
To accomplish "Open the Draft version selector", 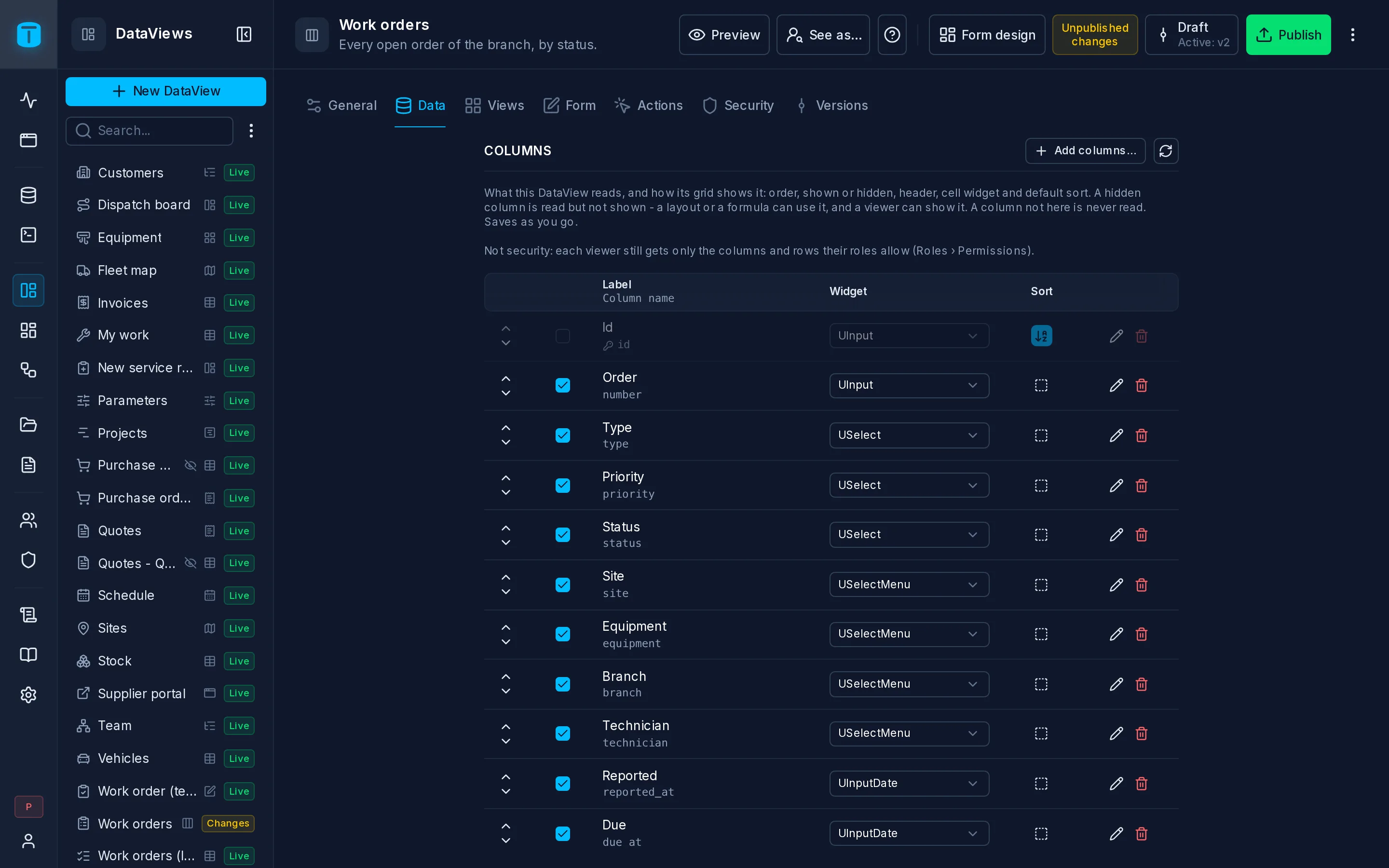I will 1192,35.
